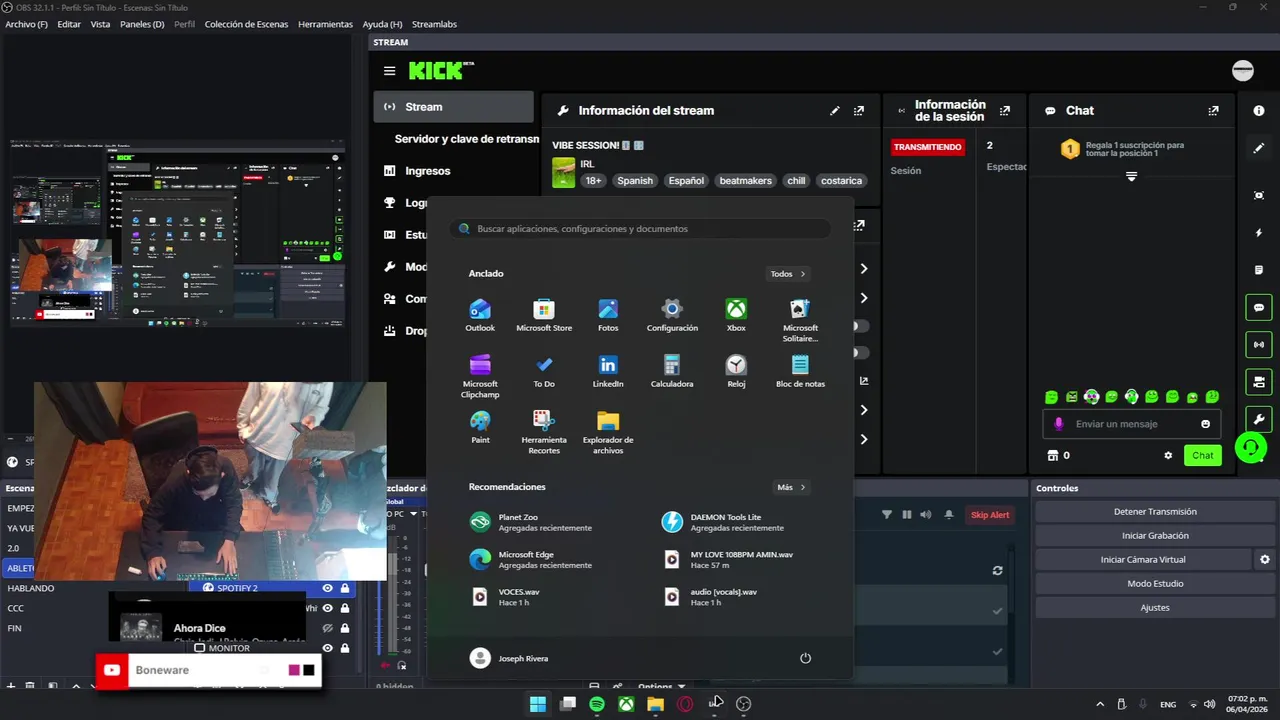
Task: Open the chat settings gear icon
Action: click(x=1168, y=455)
